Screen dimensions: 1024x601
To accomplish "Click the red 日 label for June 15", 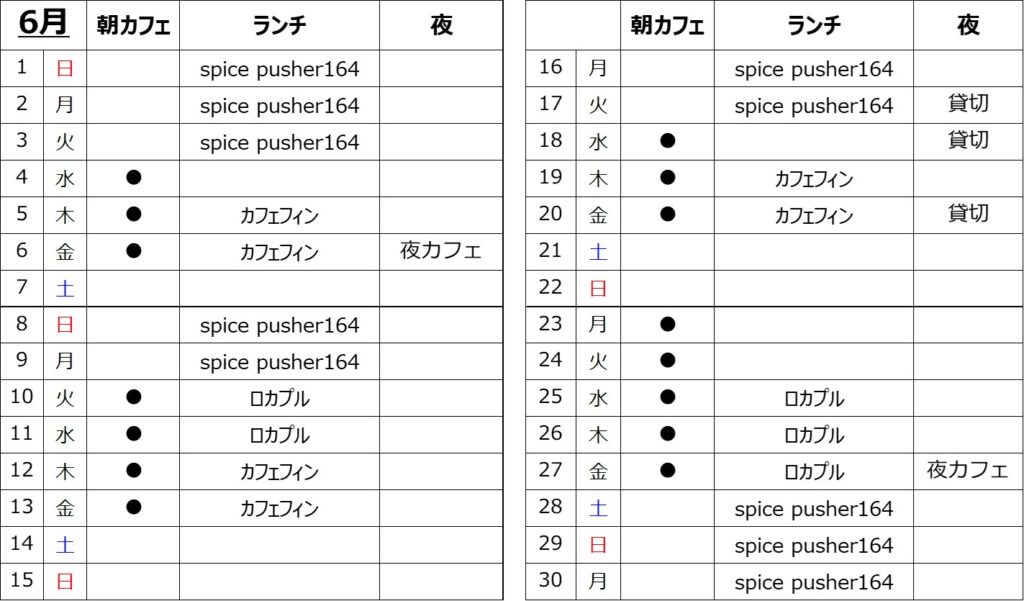I will [65, 581].
